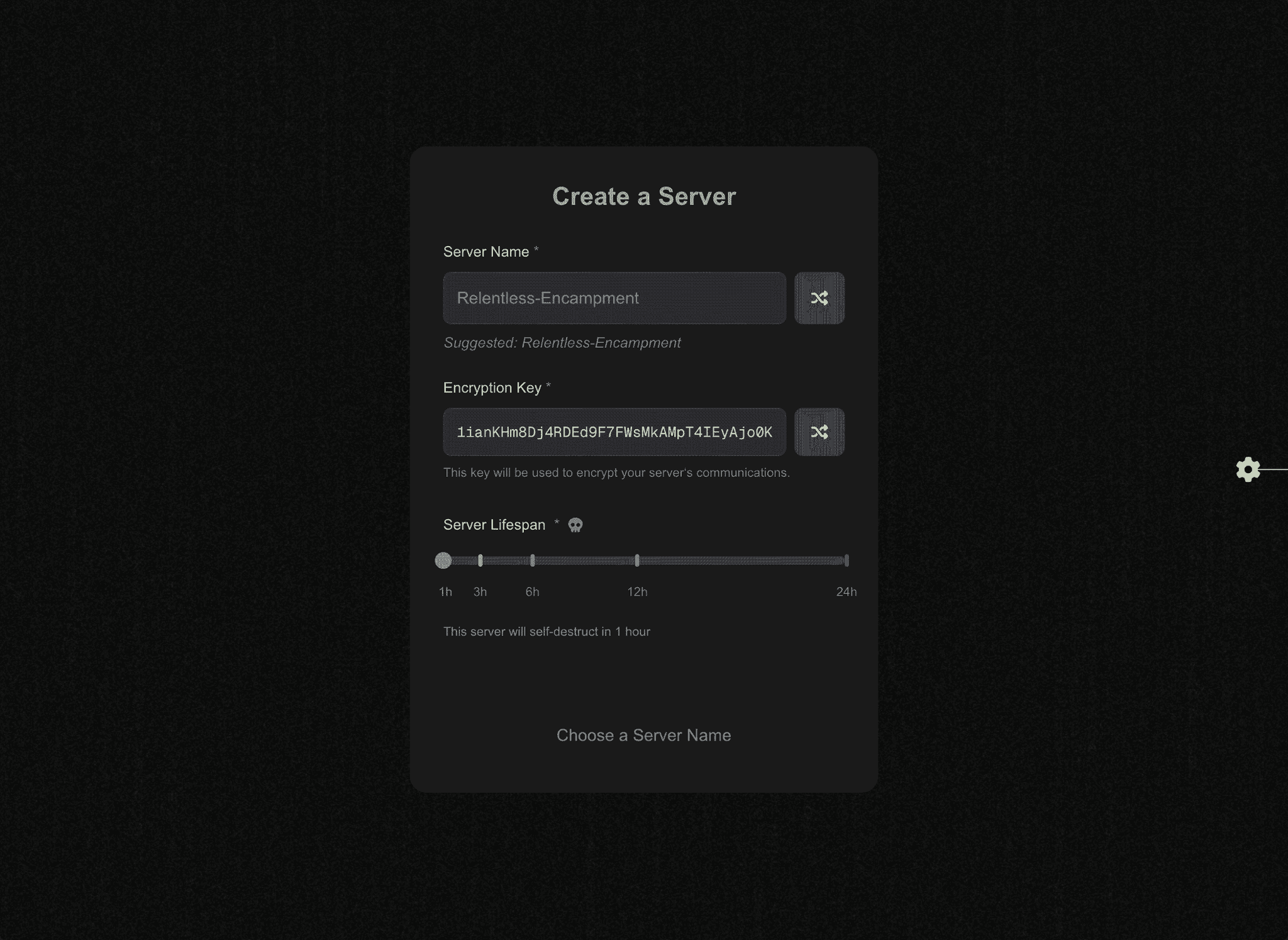The image size is (1288, 940).
Task: Set server lifespan to 24h on the slider
Action: [x=847, y=560]
